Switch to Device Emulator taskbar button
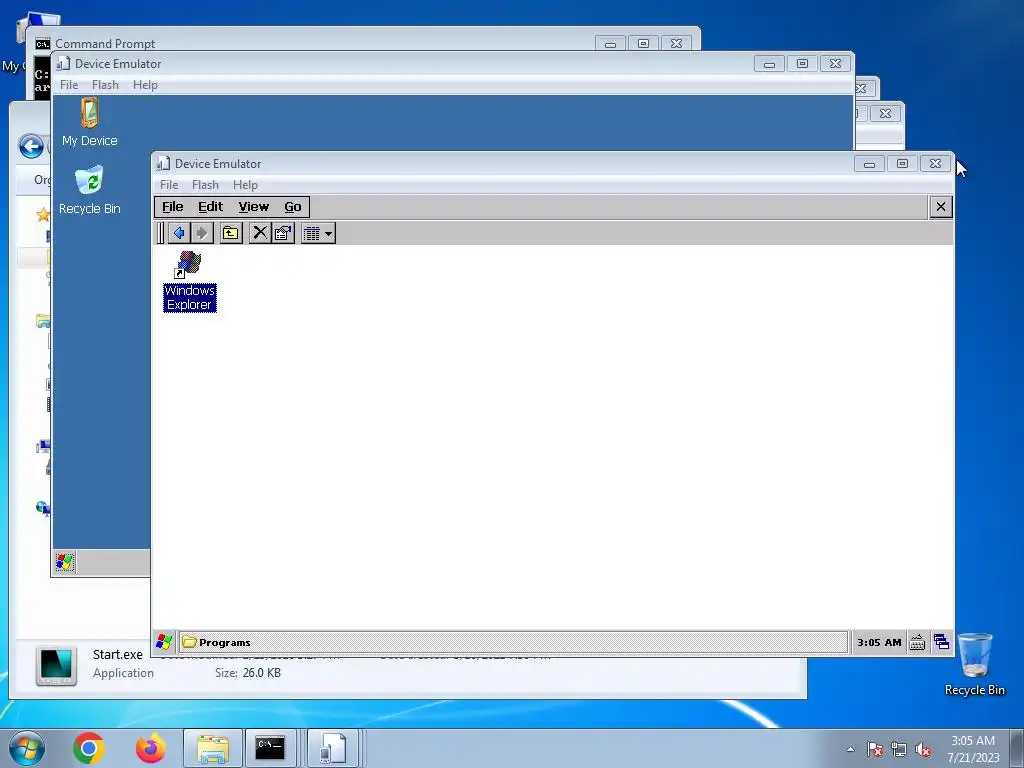1024x768 pixels. tap(332, 748)
